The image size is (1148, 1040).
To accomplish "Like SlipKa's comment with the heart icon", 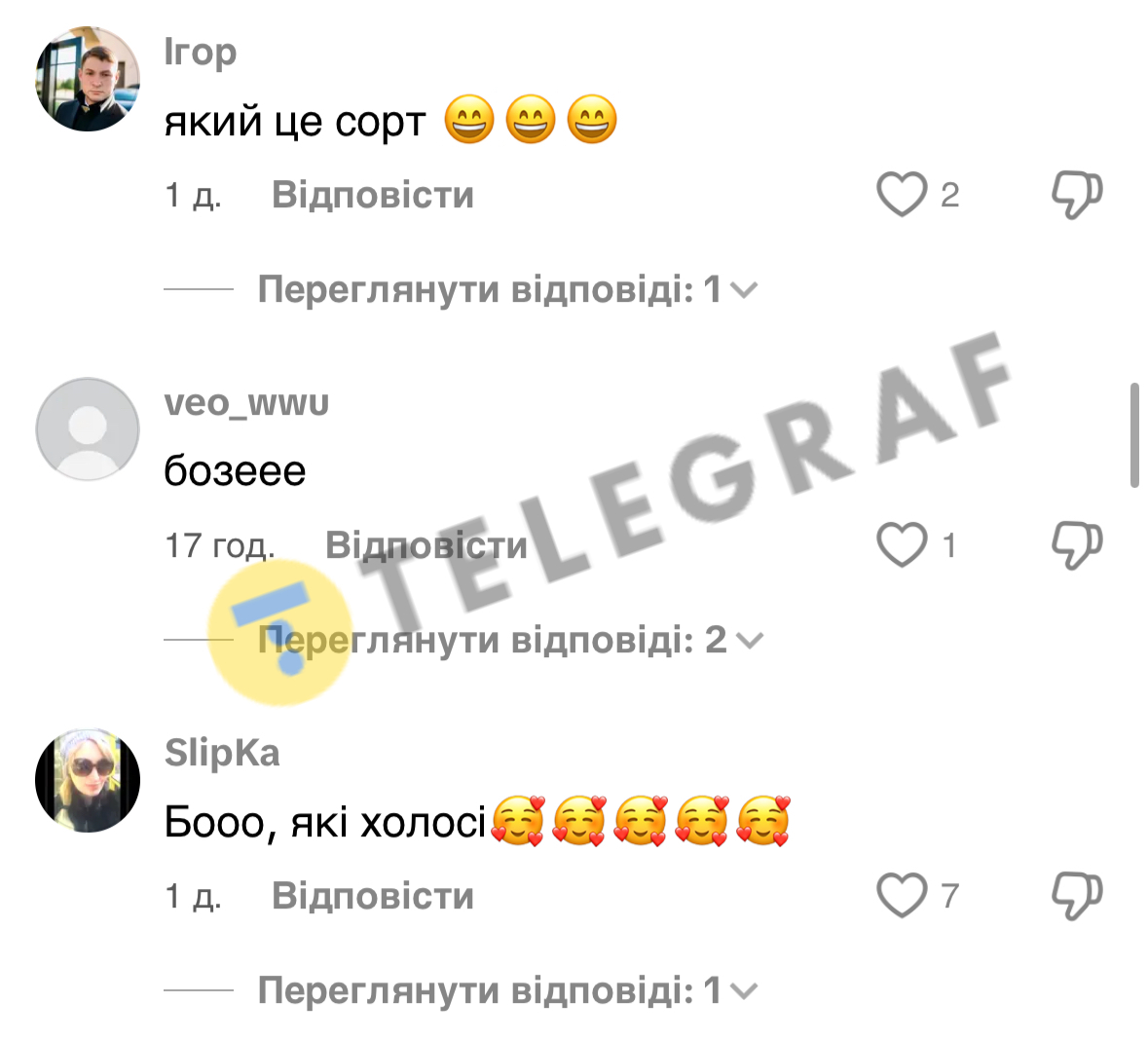I will pos(902,895).
